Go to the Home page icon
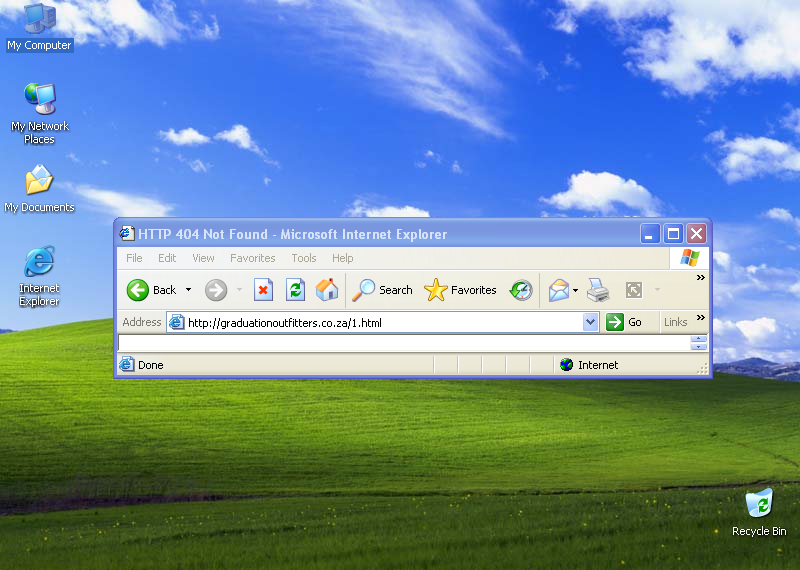The width and height of the screenshot is (800, 570). point(327,290)
